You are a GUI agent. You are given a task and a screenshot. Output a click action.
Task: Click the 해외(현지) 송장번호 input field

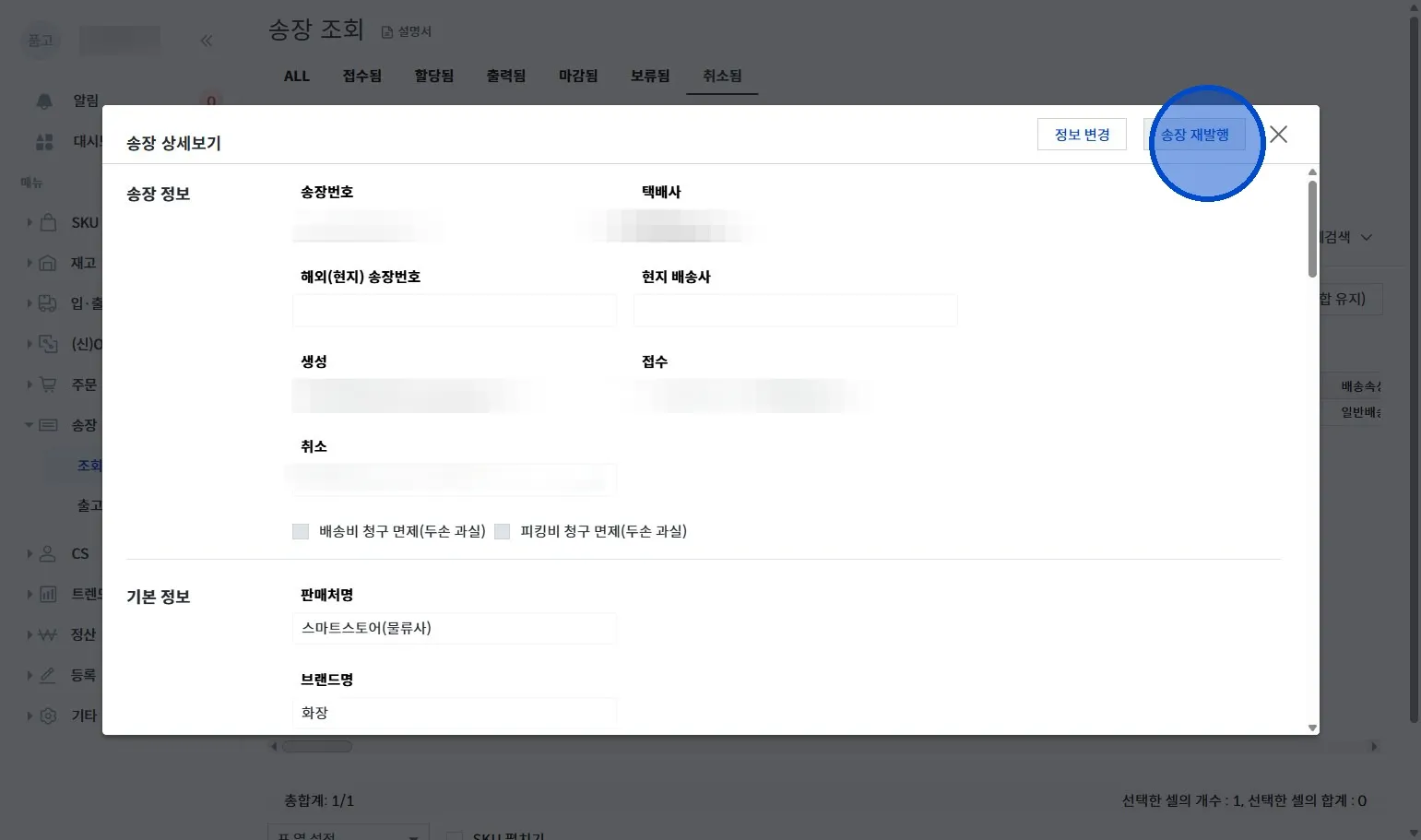pyautogui.click(x=455, y=311)
